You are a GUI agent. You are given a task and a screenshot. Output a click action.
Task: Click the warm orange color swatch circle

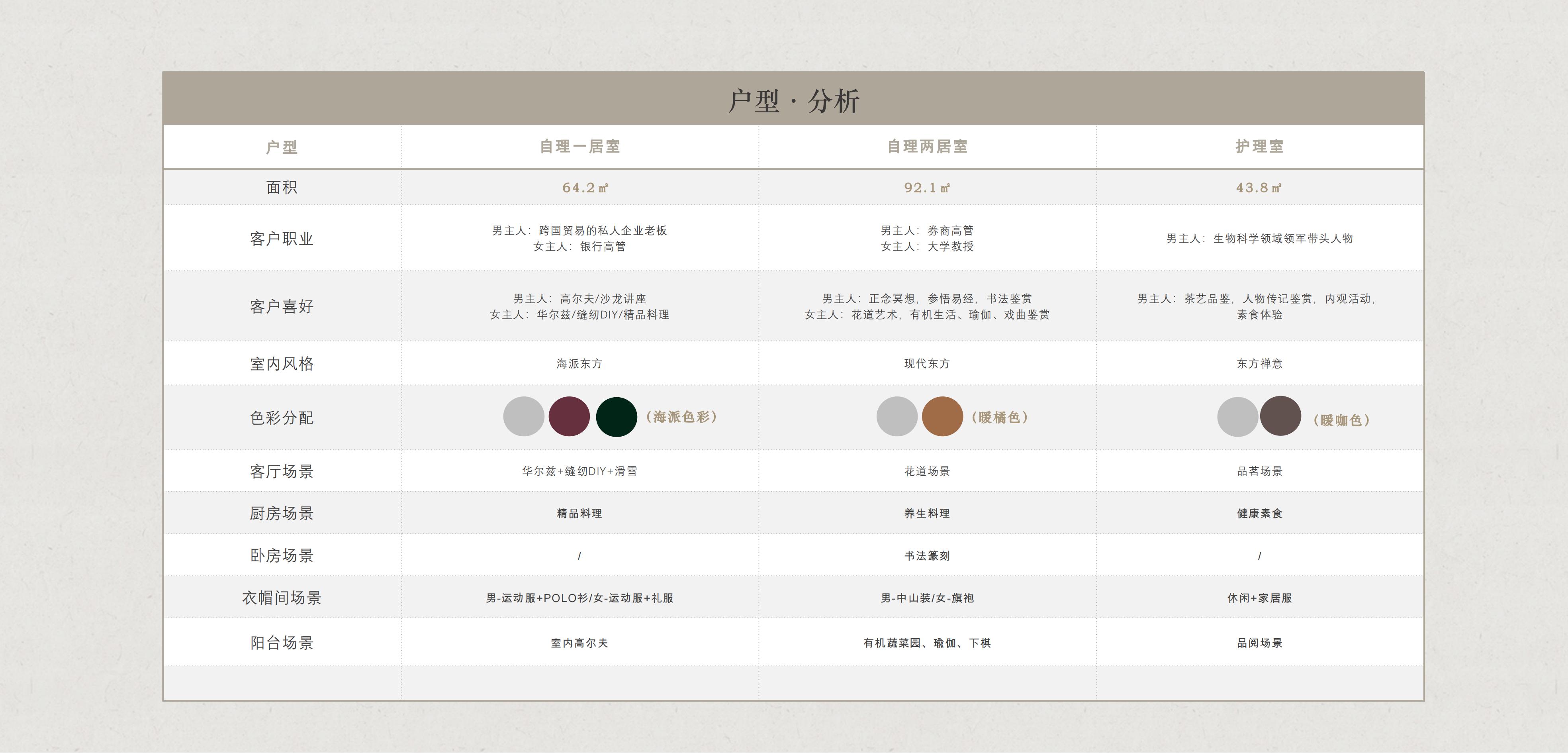pyautogui.click(x=942, y=416)
